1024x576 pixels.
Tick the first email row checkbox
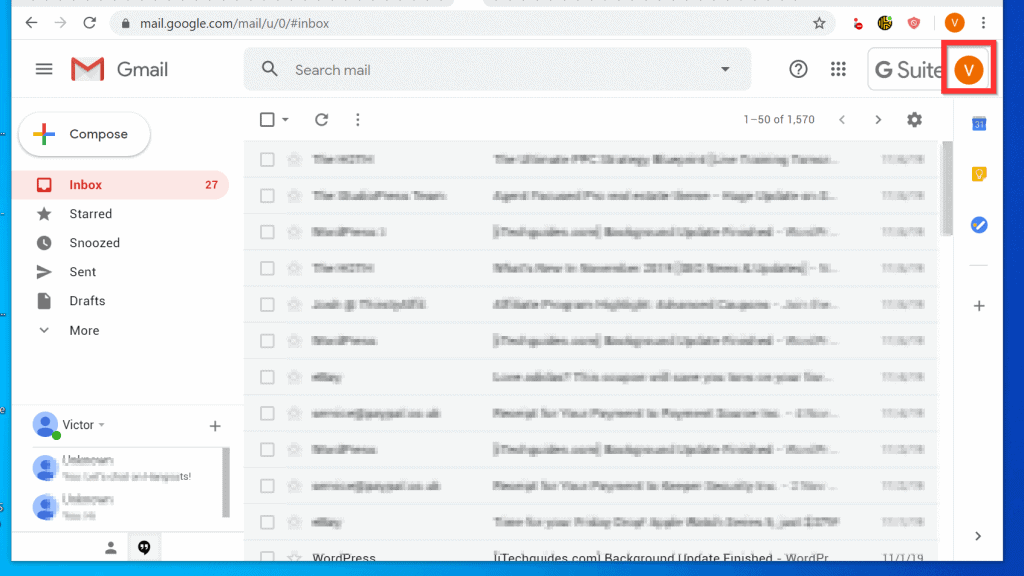coord(267,159)
